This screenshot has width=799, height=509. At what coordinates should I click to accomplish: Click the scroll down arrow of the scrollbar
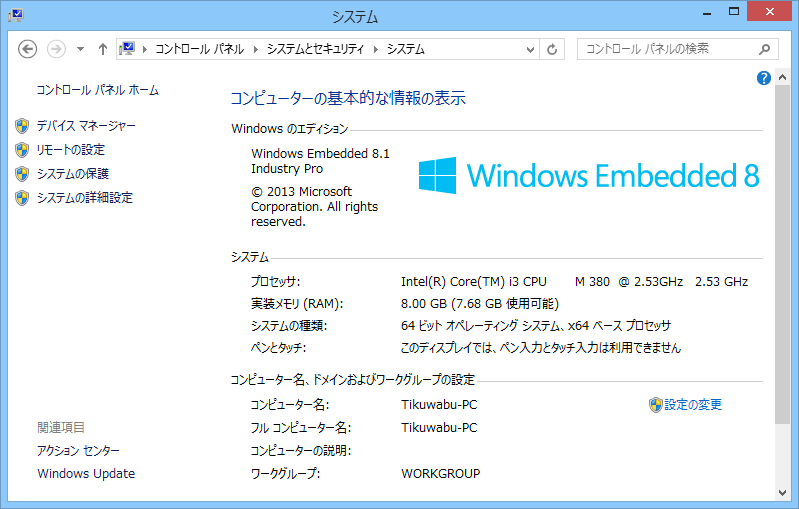coord(783,493)
